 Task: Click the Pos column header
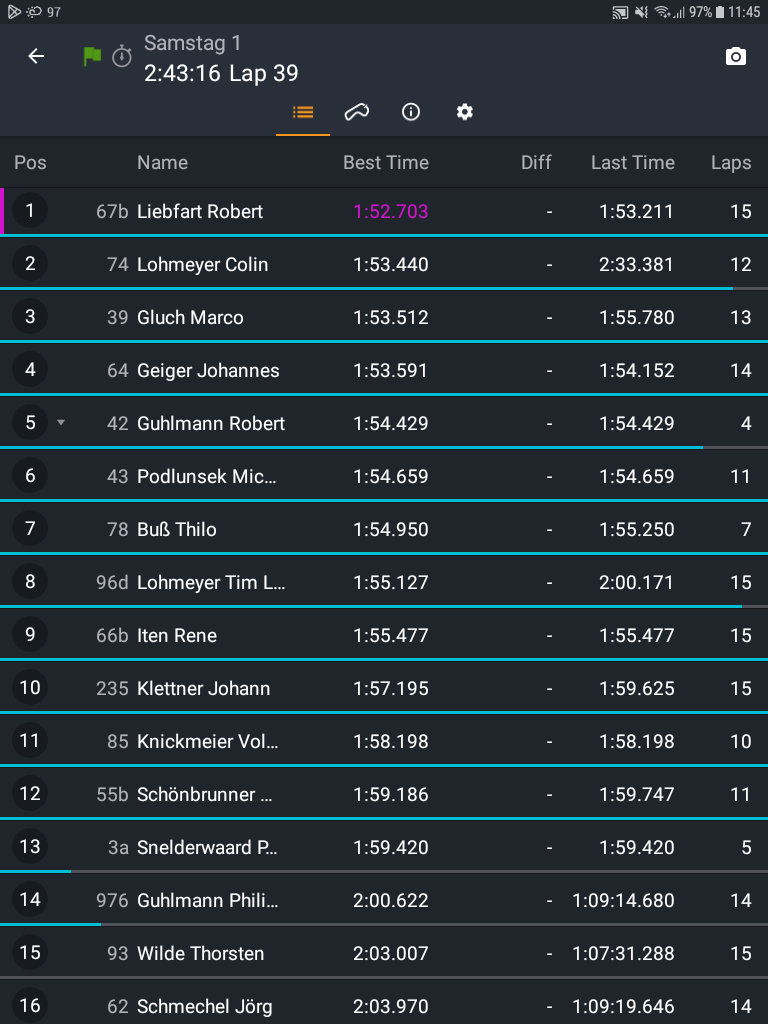pos(30,163)
